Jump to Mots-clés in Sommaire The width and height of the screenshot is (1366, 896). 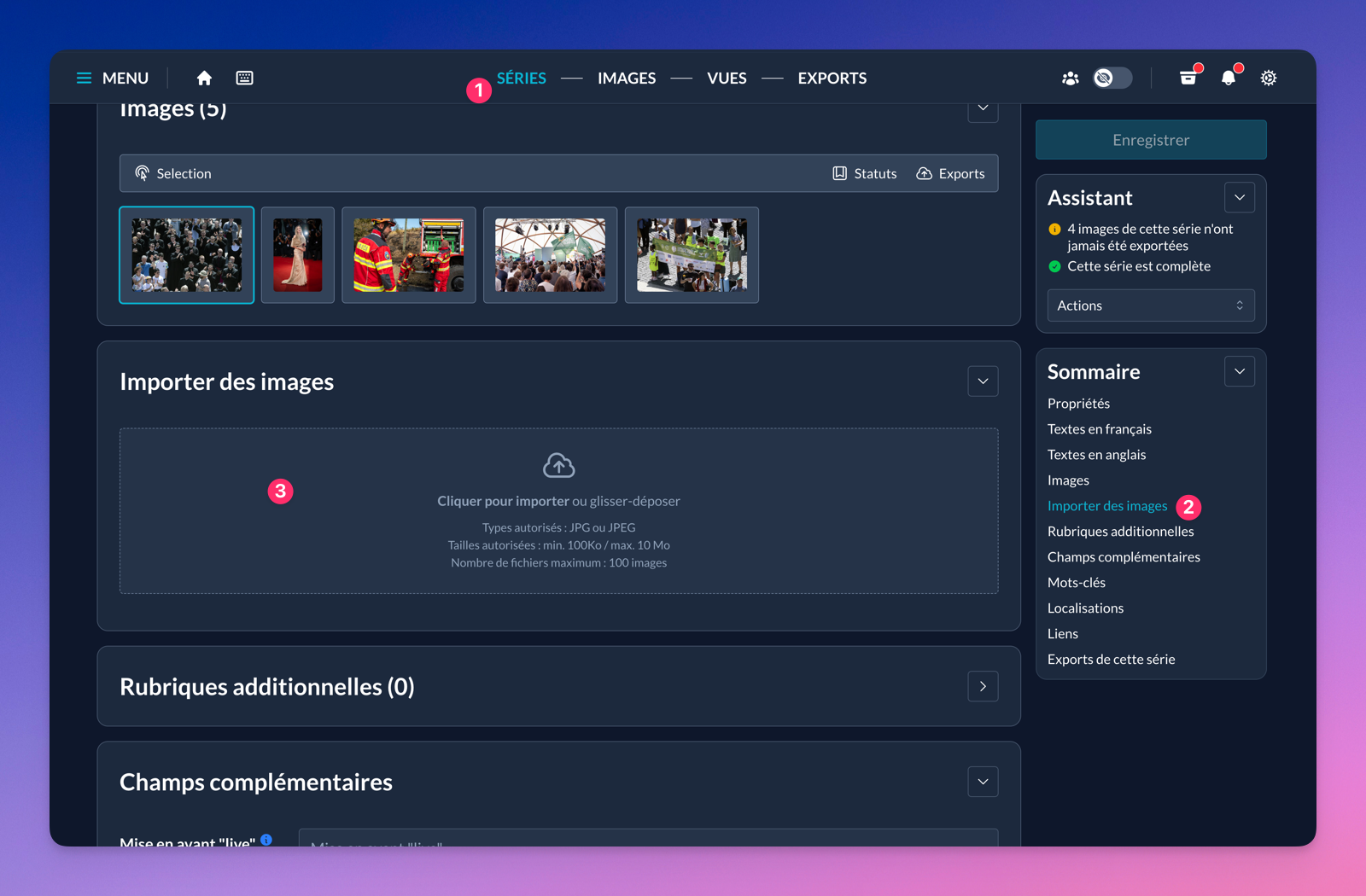[1077, 582]
